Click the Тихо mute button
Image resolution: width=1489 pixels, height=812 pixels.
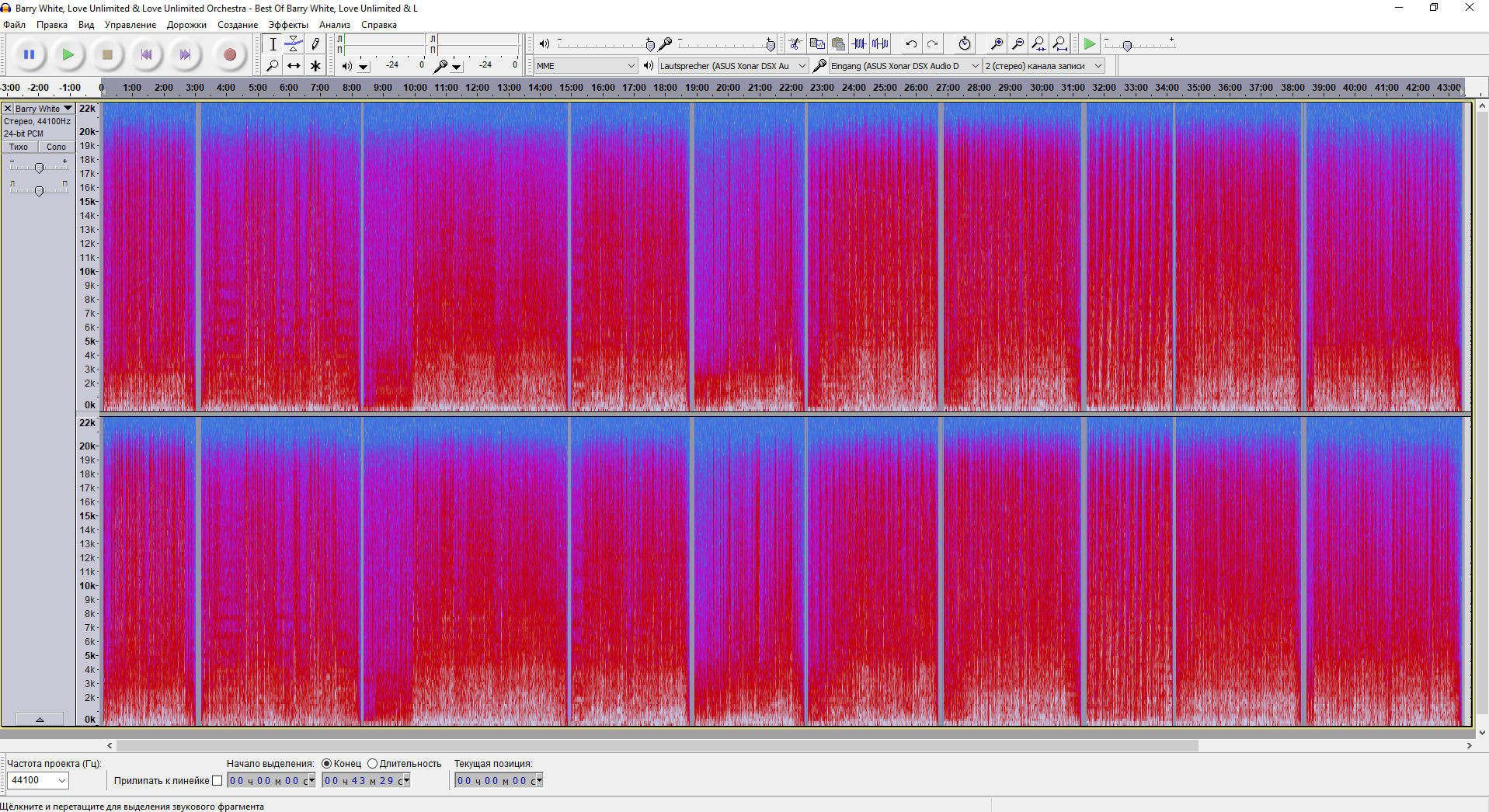[19, 147]
